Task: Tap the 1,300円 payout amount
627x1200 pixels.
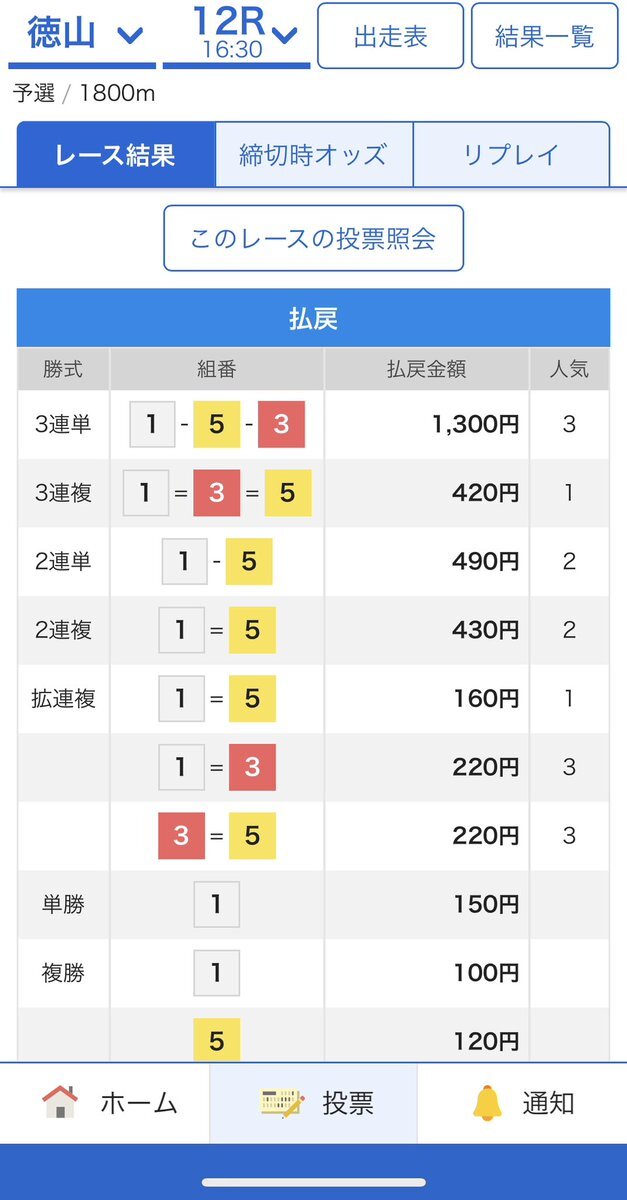Action: [x=475, y=424]
